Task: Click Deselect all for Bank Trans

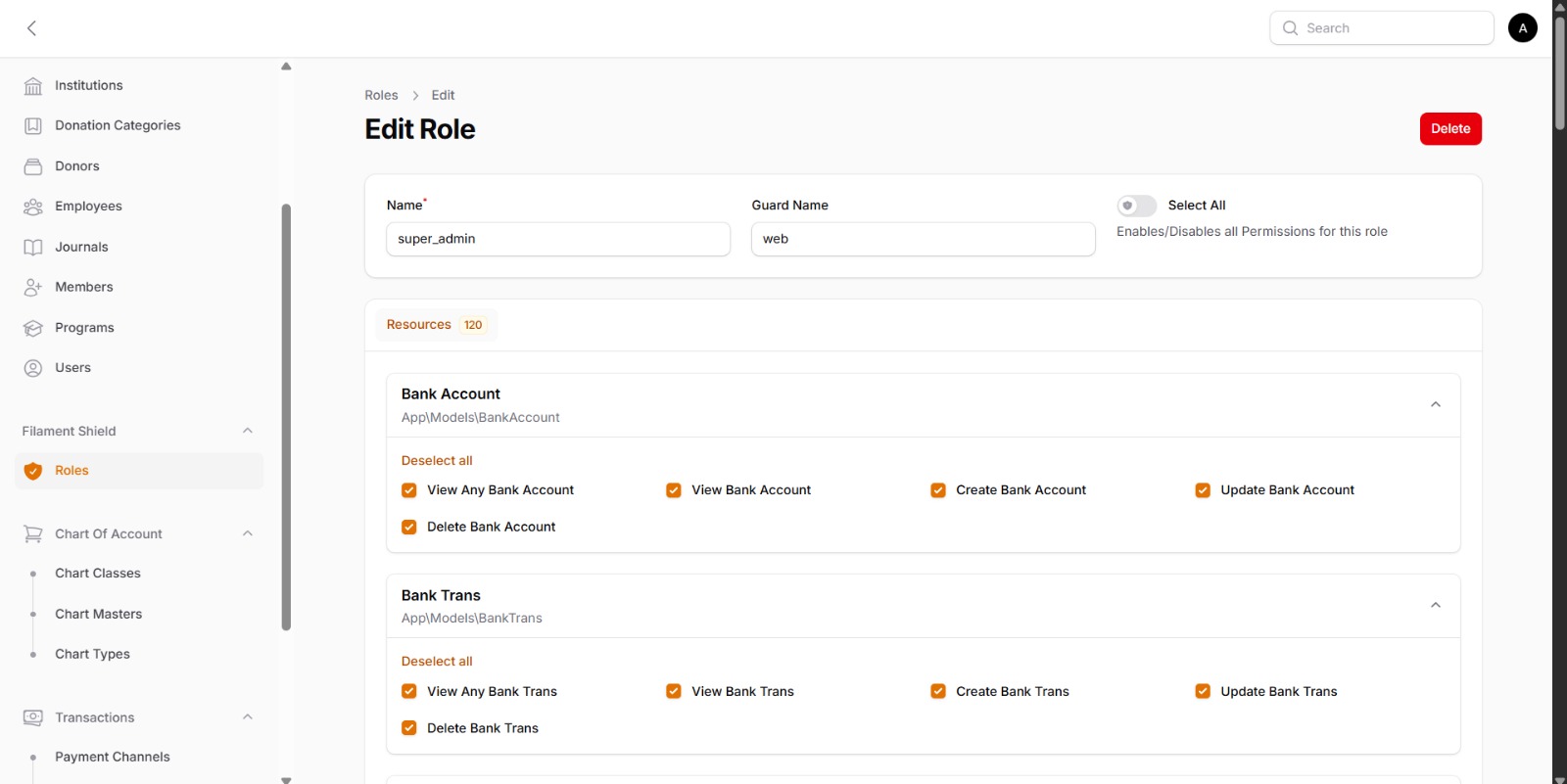Action: pyautogui.click(x=437, y=662)
